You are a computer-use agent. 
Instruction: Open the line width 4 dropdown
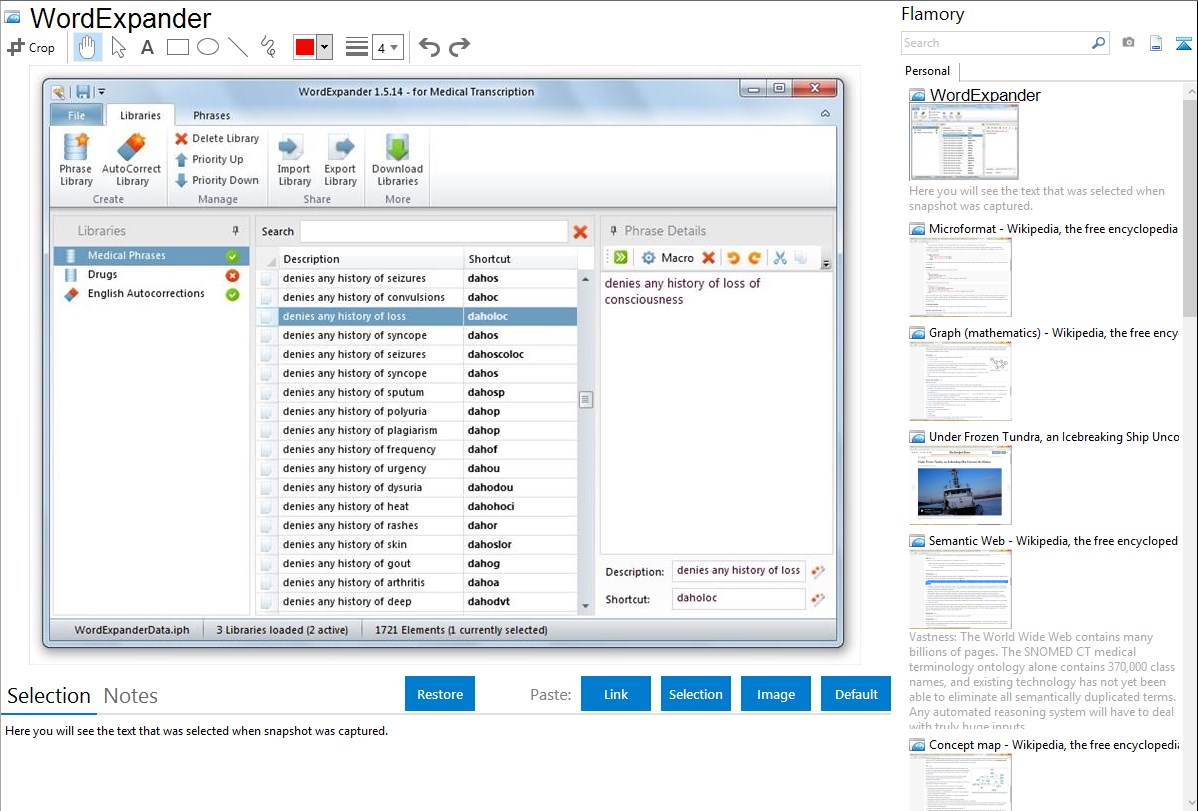pyautogui.click(x=388, y=47)
